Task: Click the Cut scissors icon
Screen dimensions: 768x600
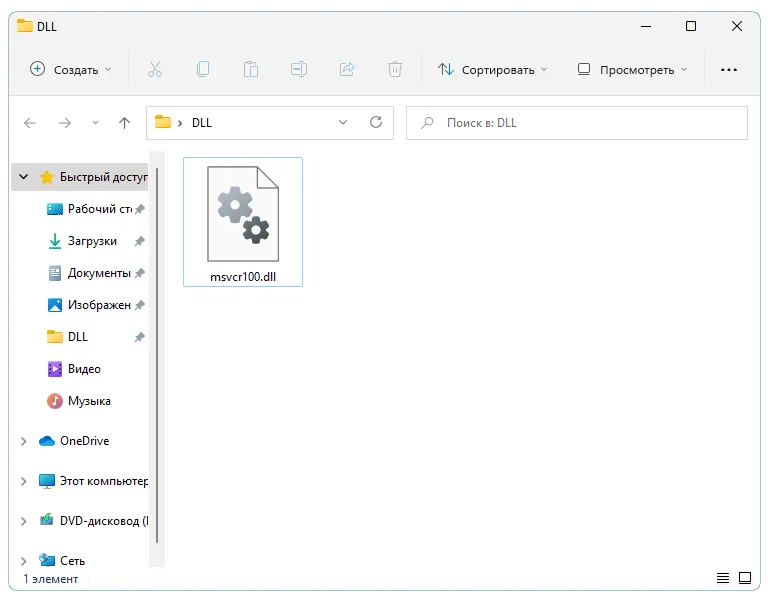Action: tap(155, 70)
